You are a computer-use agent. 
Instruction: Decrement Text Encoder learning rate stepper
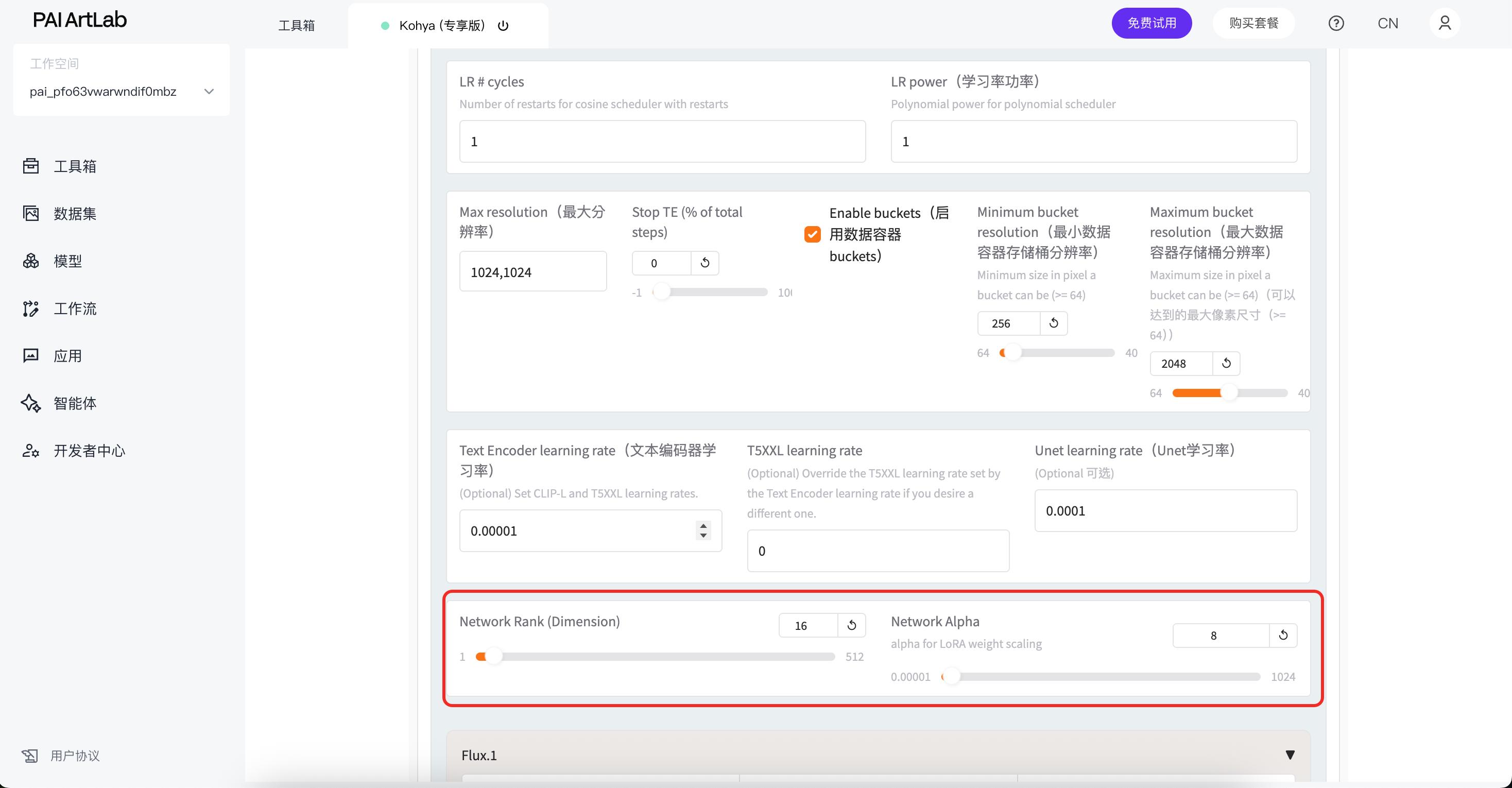click(703, 536)
